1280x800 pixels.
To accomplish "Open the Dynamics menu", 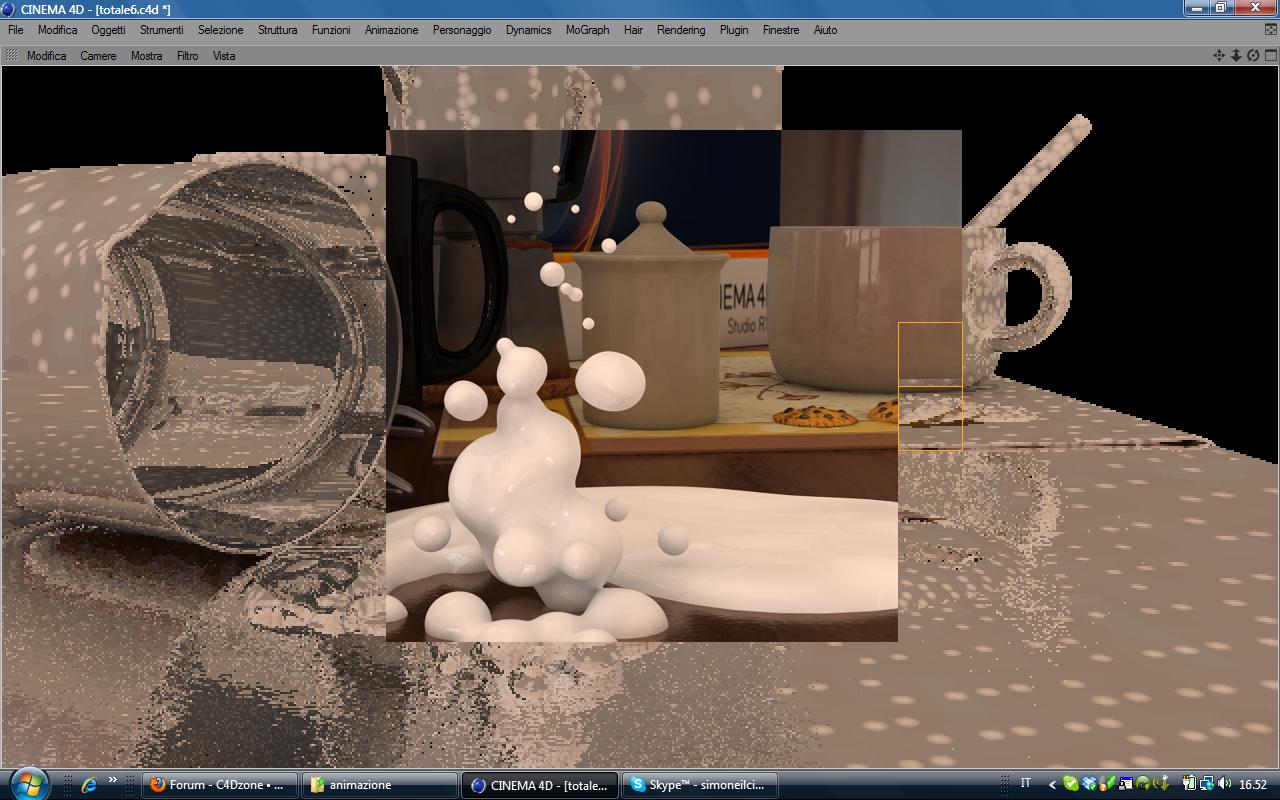I will 528,30.
